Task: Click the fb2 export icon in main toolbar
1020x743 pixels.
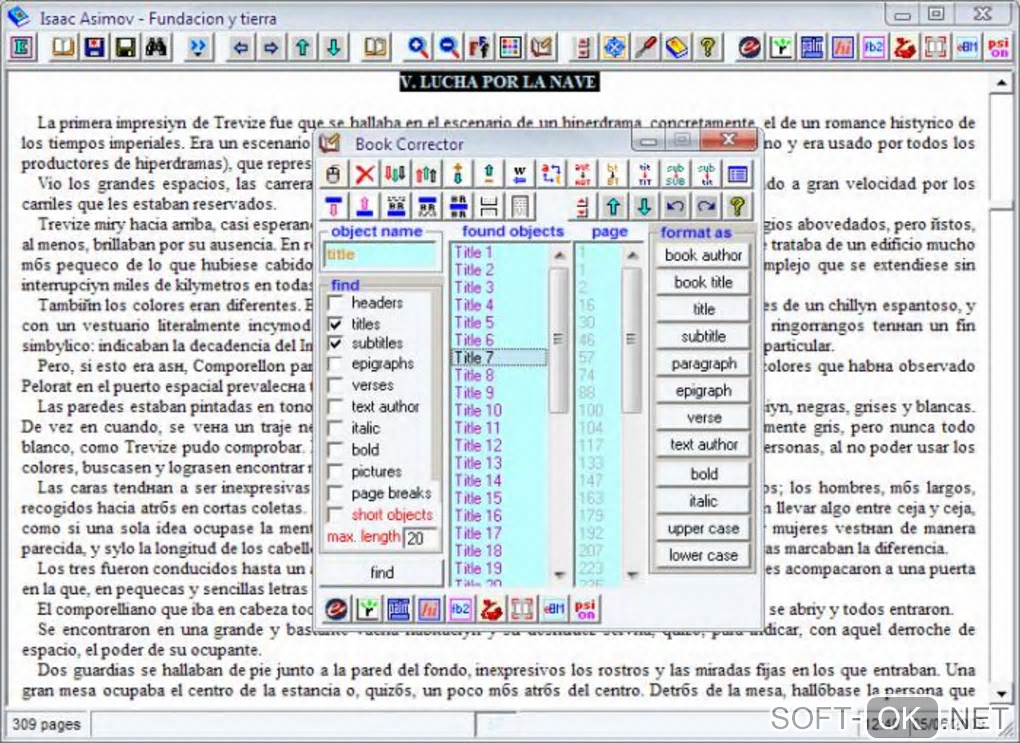Action: pyautogui.click(x=874, y=47)
